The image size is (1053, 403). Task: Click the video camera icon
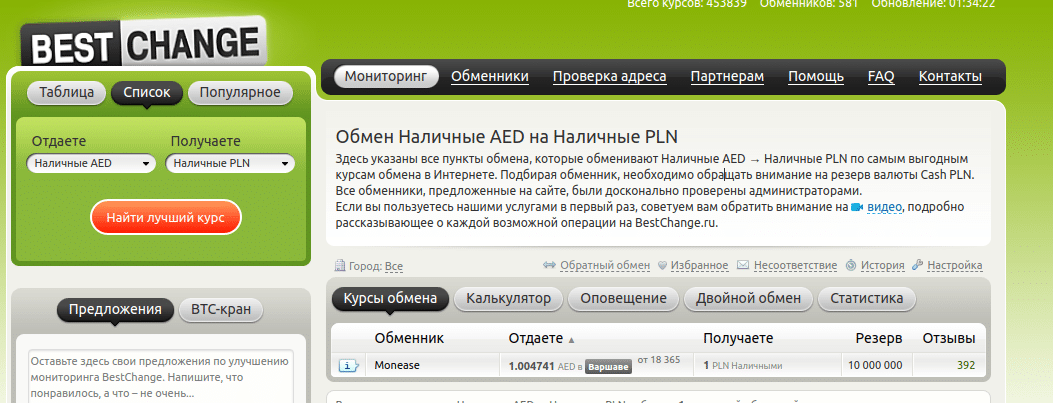(x=856, y=207)
